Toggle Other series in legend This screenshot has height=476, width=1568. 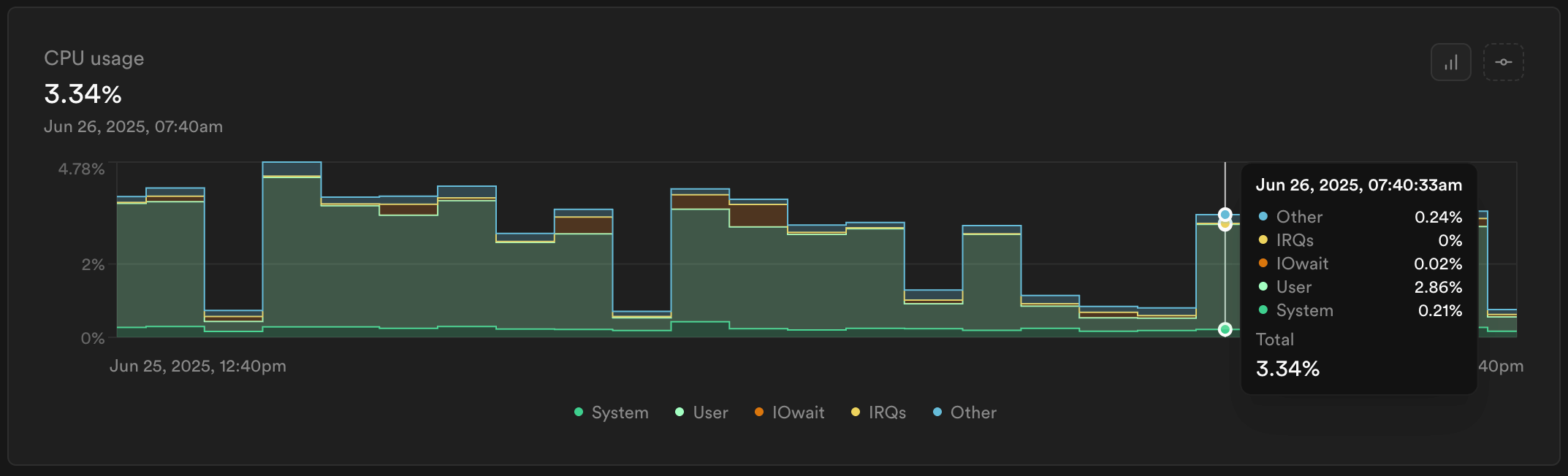point(964,412)
